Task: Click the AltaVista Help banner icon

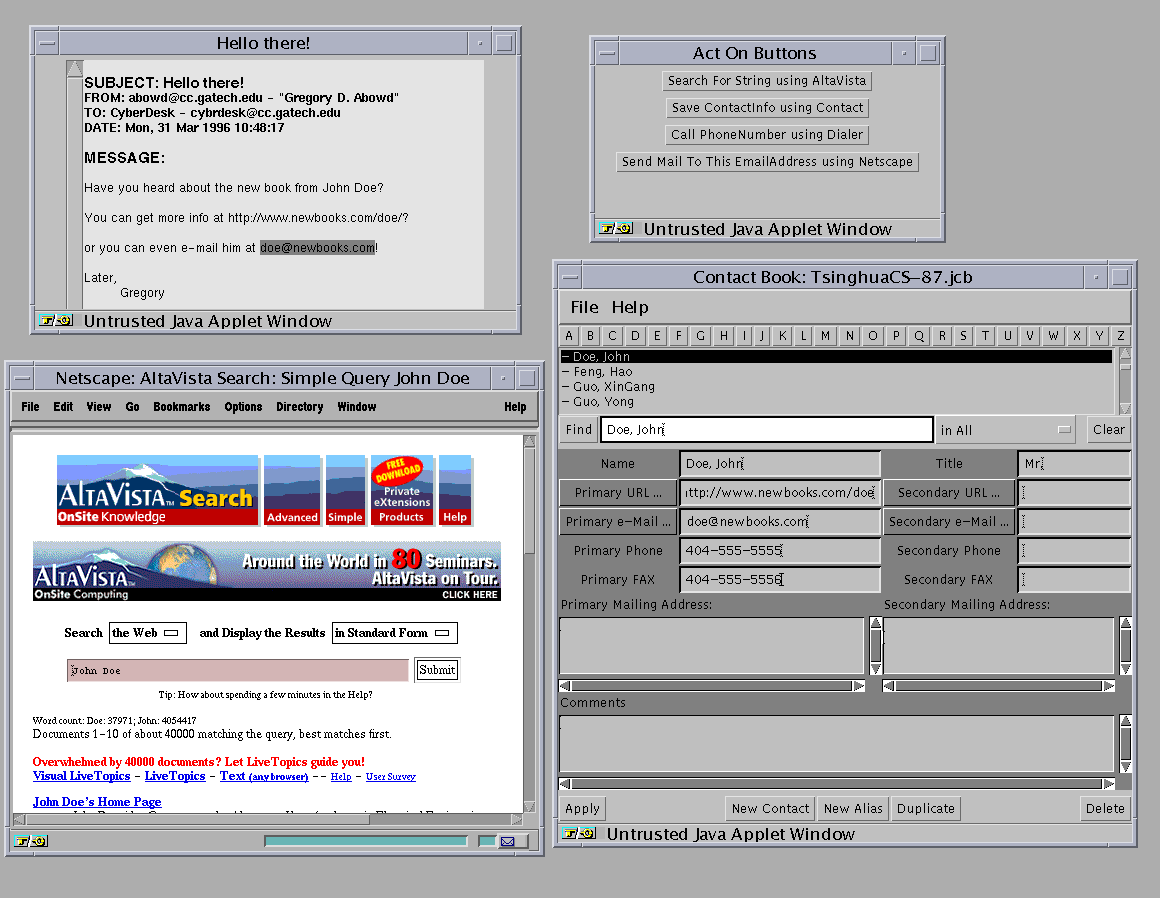Action: [455, 490]
